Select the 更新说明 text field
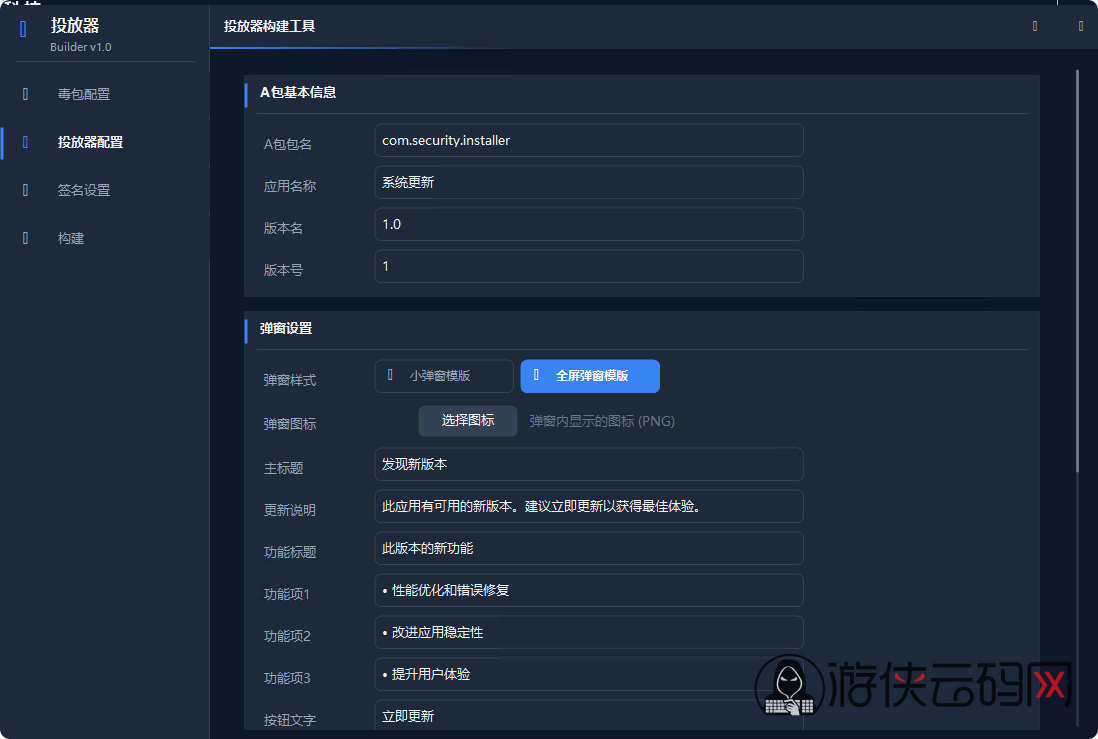The width and height of the screenshot is (1098, 739). 588,506
